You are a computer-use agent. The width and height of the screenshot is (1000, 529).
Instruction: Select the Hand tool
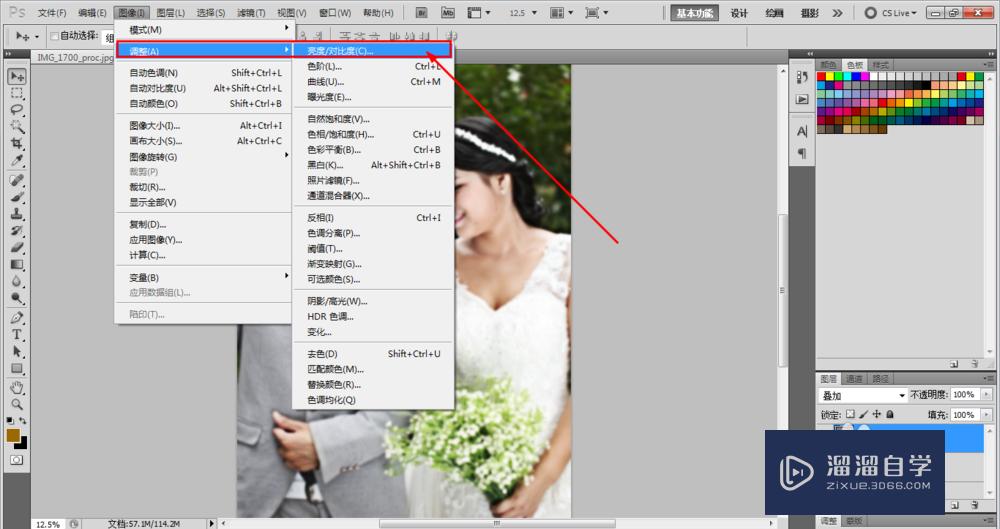[17, 387]
